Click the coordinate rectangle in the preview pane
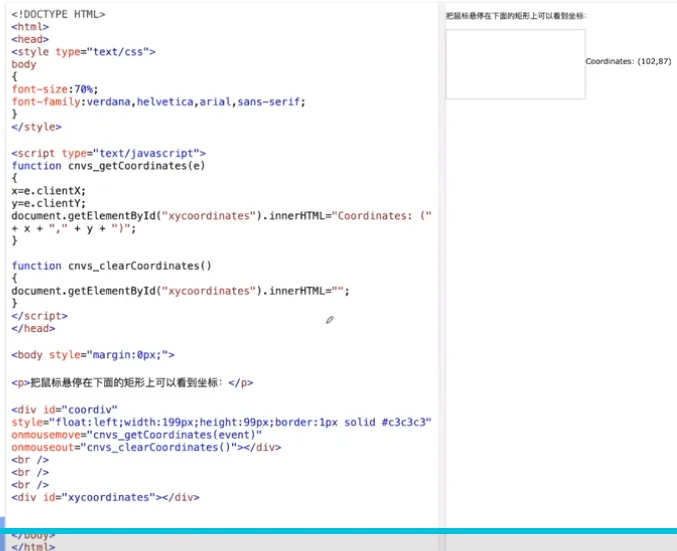Screen dimensions: 677x551 coord(516,64)
